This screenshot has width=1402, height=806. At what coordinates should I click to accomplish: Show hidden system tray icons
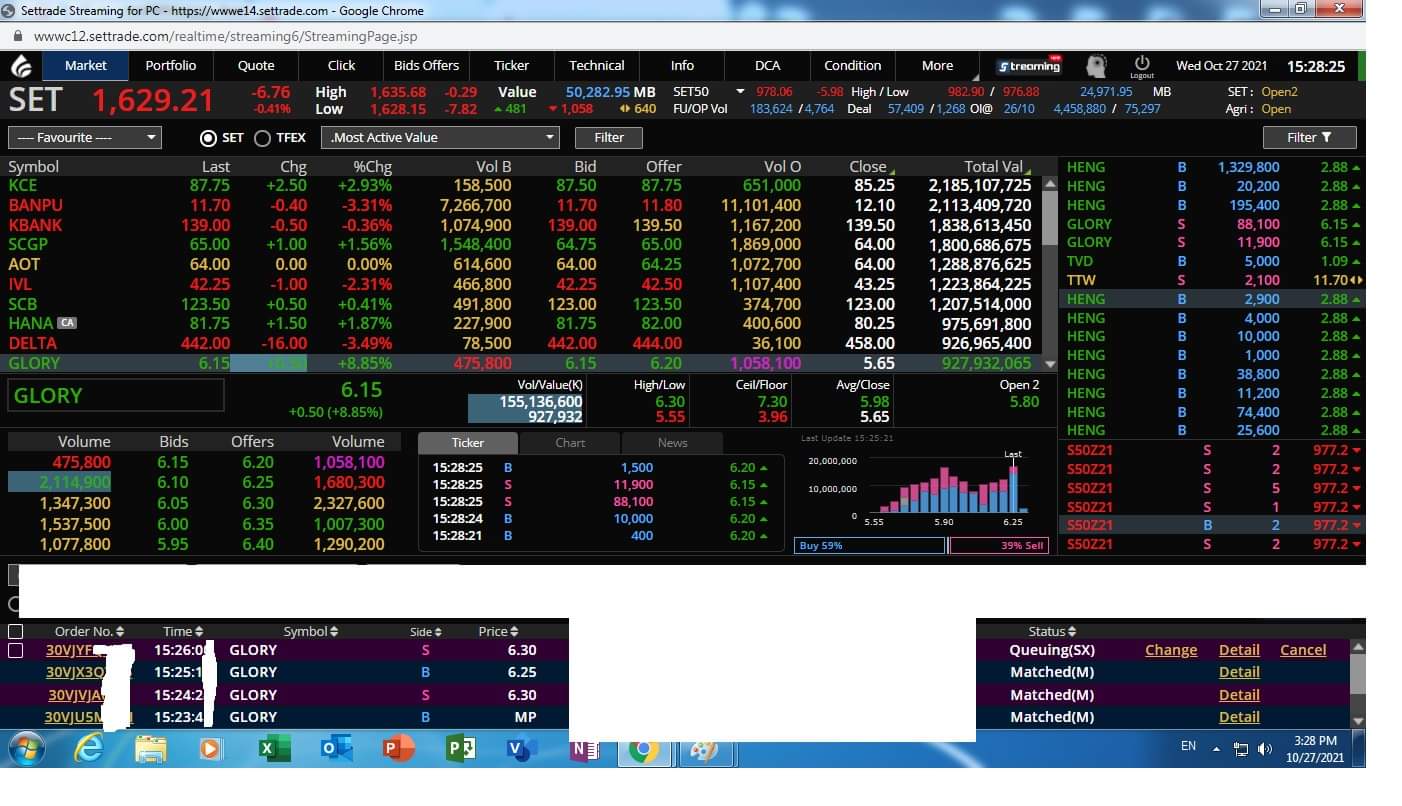1217,748
